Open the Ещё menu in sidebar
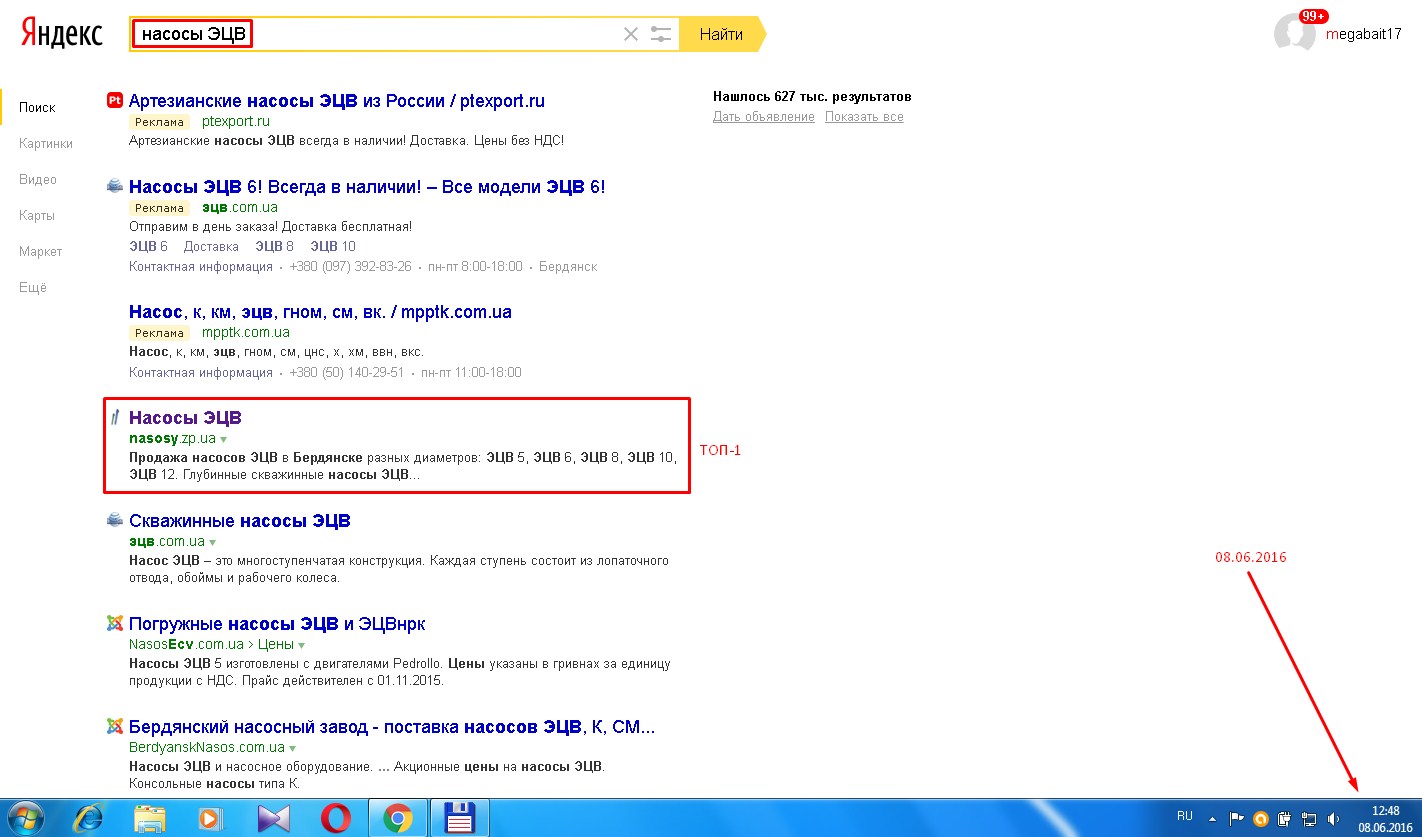This screenshot has width=1422, height=837. coord(33,287)
